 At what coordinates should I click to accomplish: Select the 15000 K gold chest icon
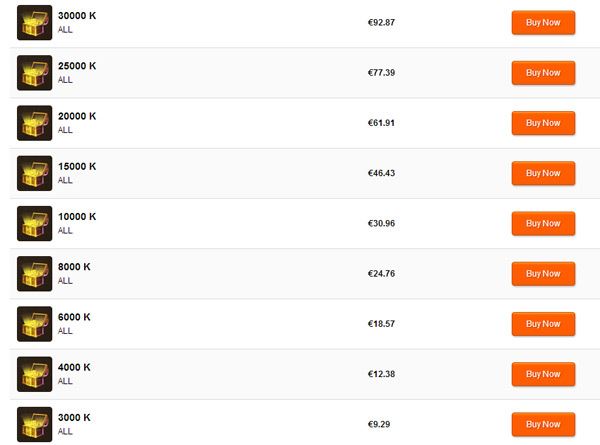[34, 173]
